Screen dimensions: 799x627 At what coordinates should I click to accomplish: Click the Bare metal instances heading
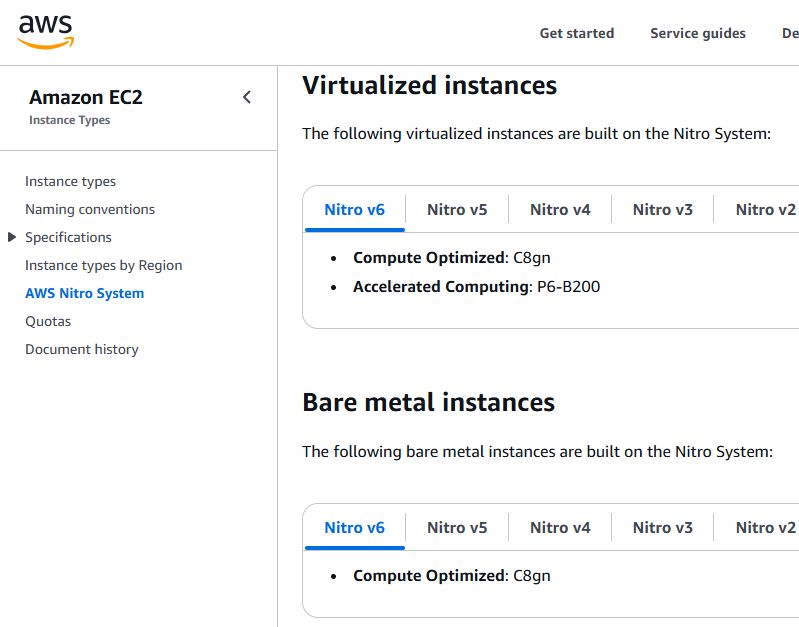pyautogui.click(x=428, y=402)
